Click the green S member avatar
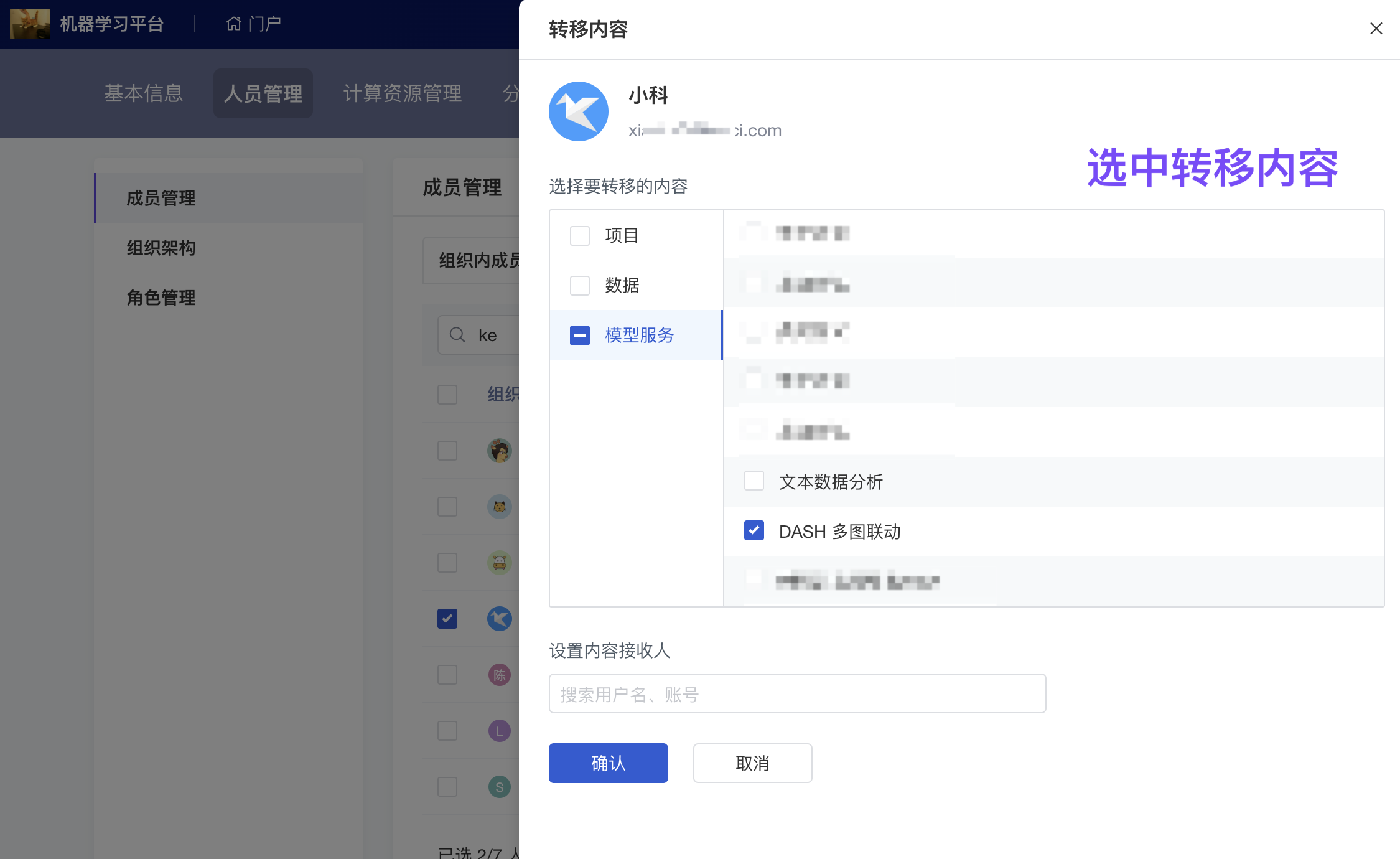Image resolution: width=1400 pixels, height=859 pixels. tap(499, 787)
